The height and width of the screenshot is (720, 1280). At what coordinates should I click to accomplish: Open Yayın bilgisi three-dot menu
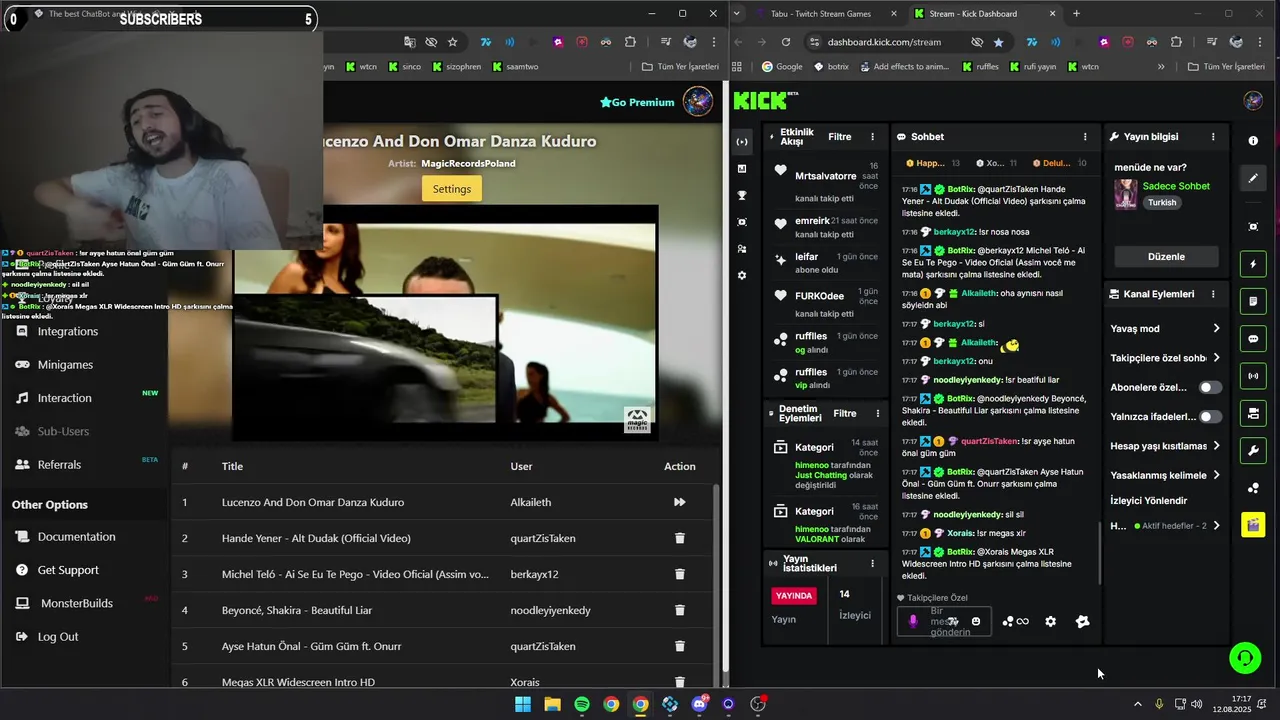pyautogui.click(x=1213, y=137)
